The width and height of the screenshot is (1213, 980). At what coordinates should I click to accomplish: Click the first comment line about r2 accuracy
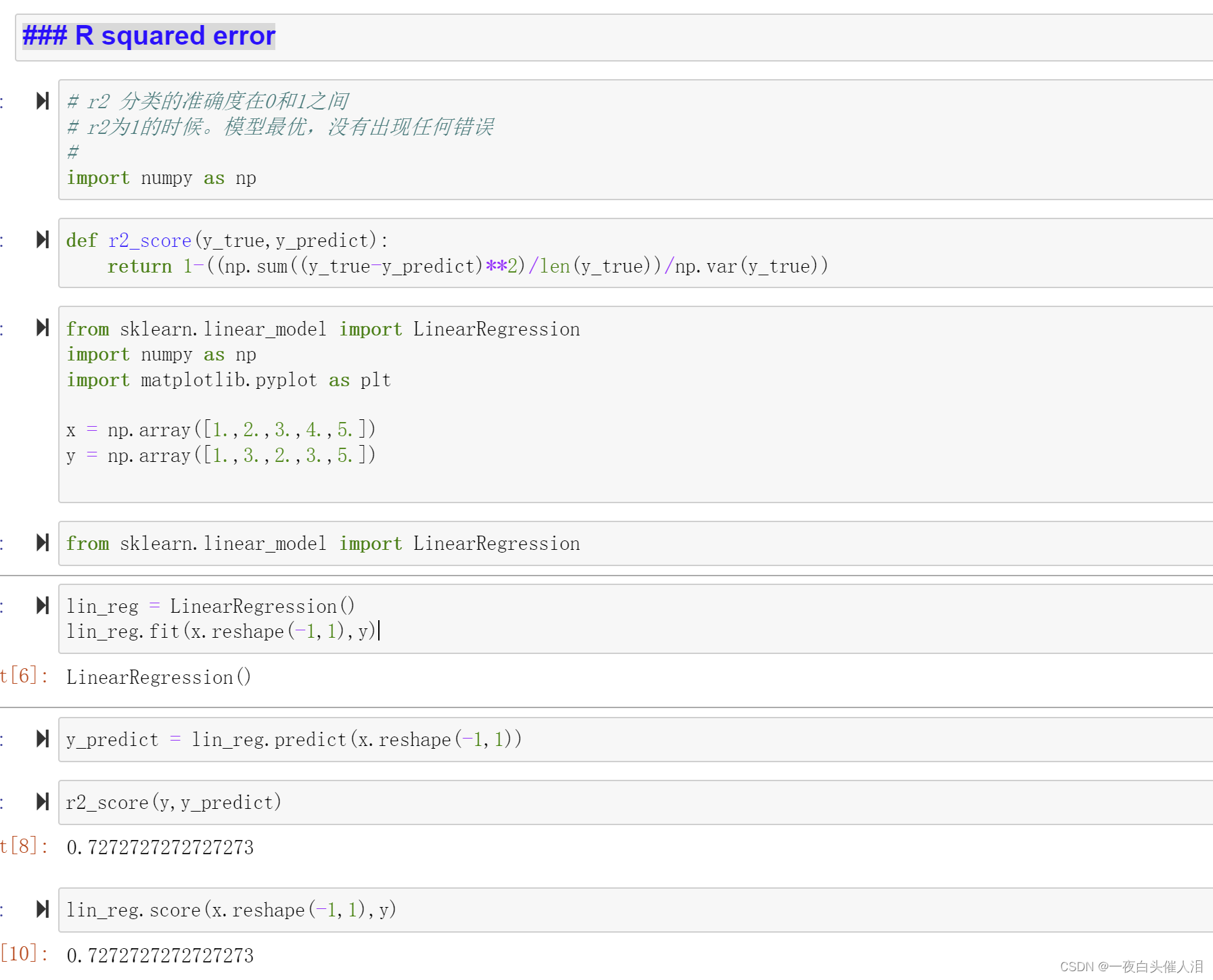[208, 101]
